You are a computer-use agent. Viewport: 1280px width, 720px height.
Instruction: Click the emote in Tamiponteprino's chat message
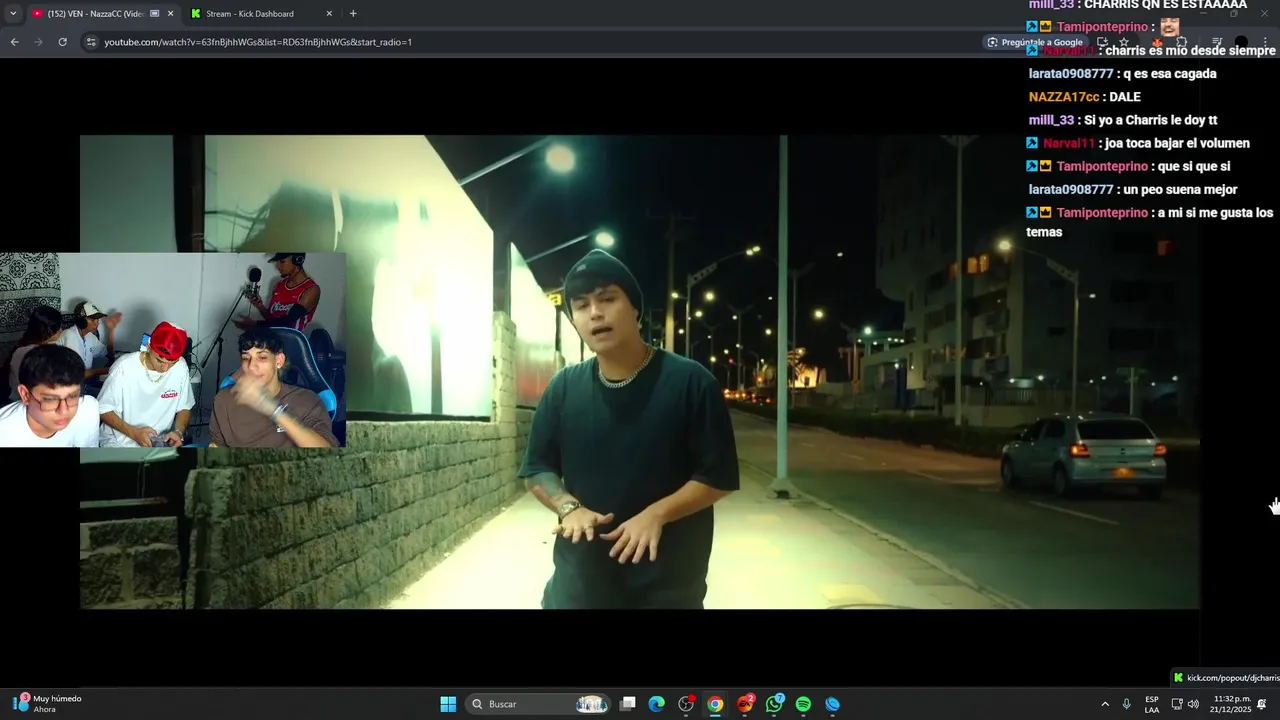(x=1169, y=27)
